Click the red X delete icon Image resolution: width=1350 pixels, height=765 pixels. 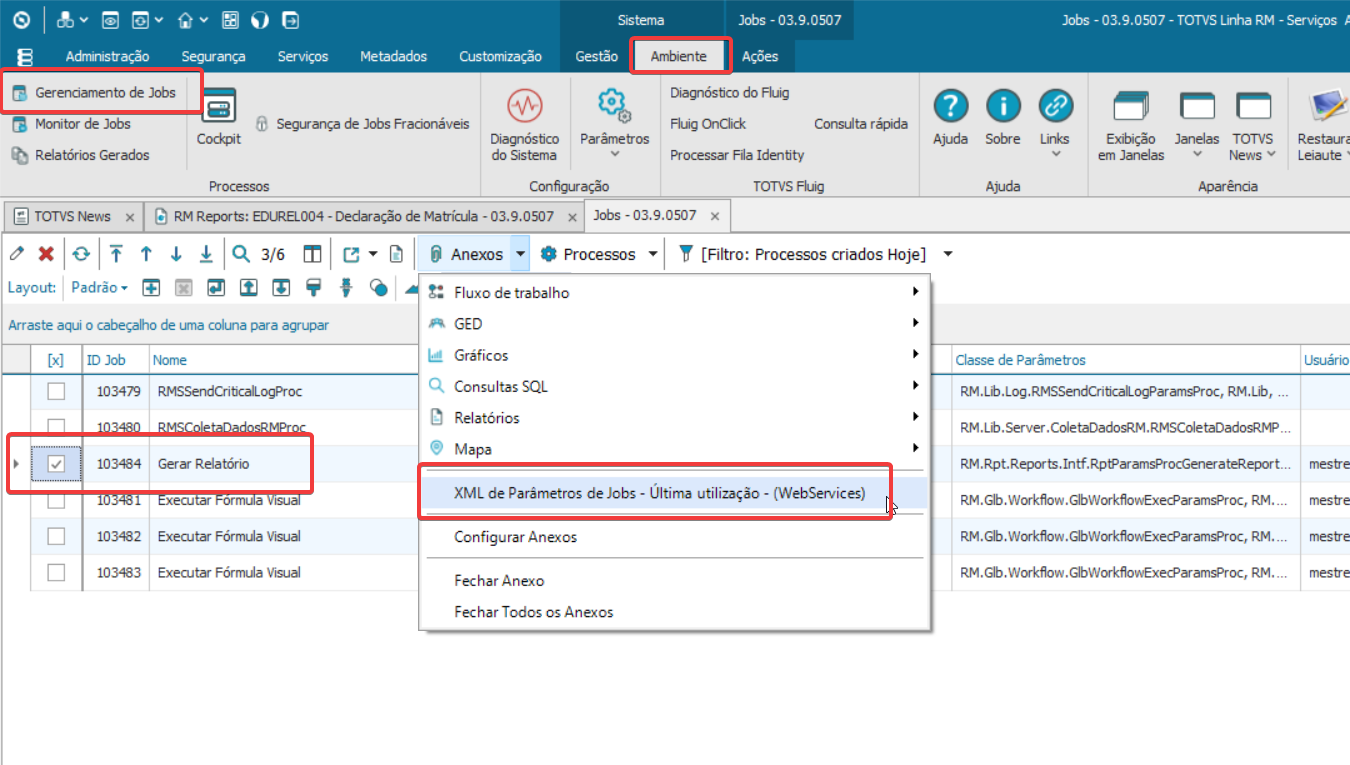tap(46, 254)
